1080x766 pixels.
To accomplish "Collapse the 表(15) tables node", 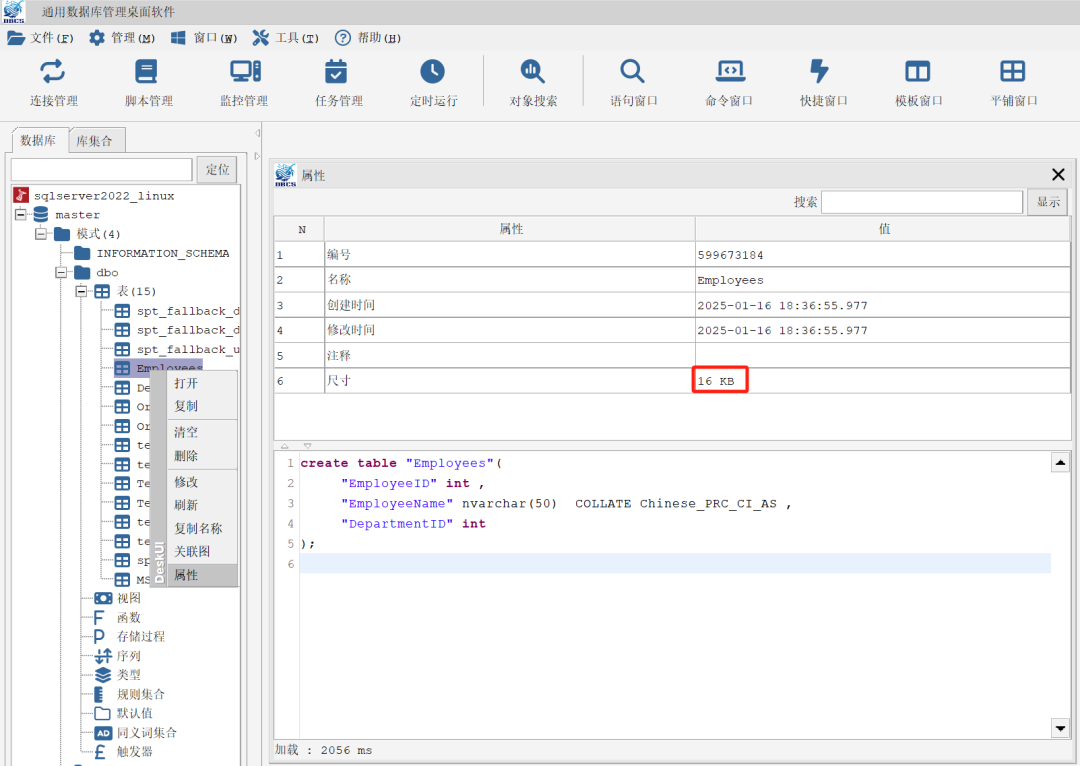I will click(x=81, y=291).
